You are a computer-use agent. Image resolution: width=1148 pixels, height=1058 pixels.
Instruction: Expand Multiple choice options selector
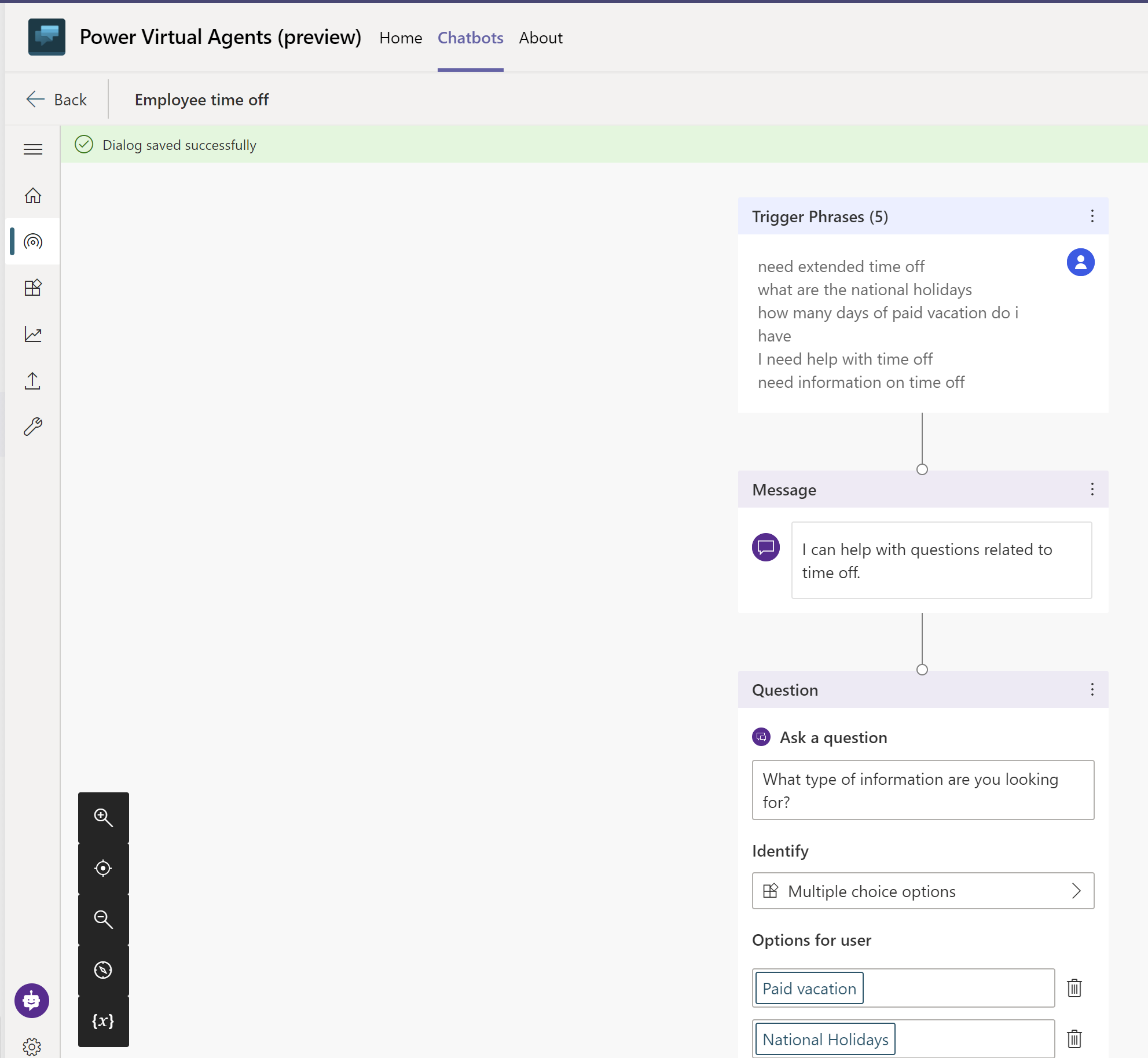922,891
